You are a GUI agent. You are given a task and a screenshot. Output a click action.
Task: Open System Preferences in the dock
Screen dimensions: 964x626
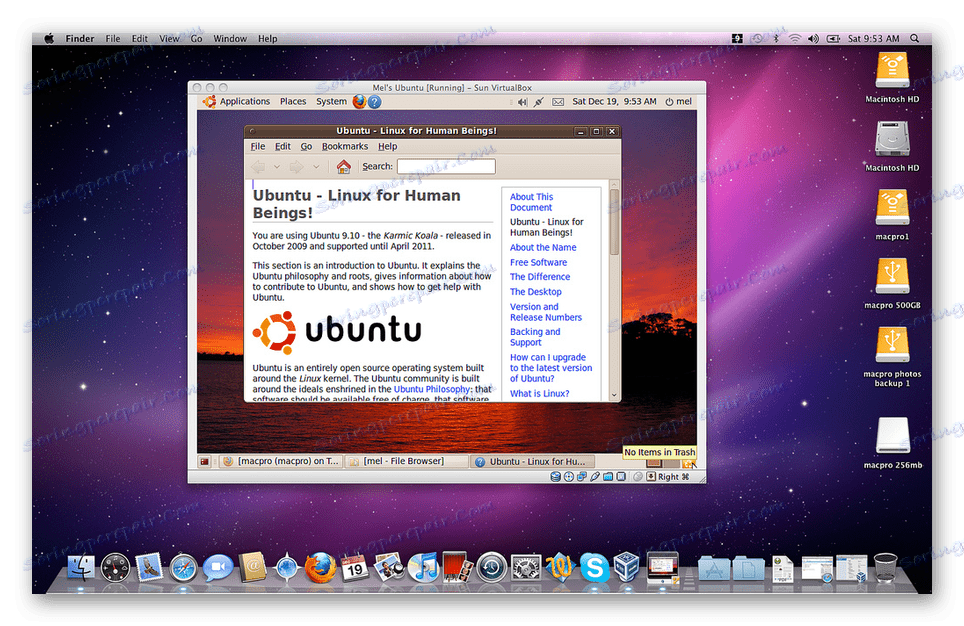526,567
